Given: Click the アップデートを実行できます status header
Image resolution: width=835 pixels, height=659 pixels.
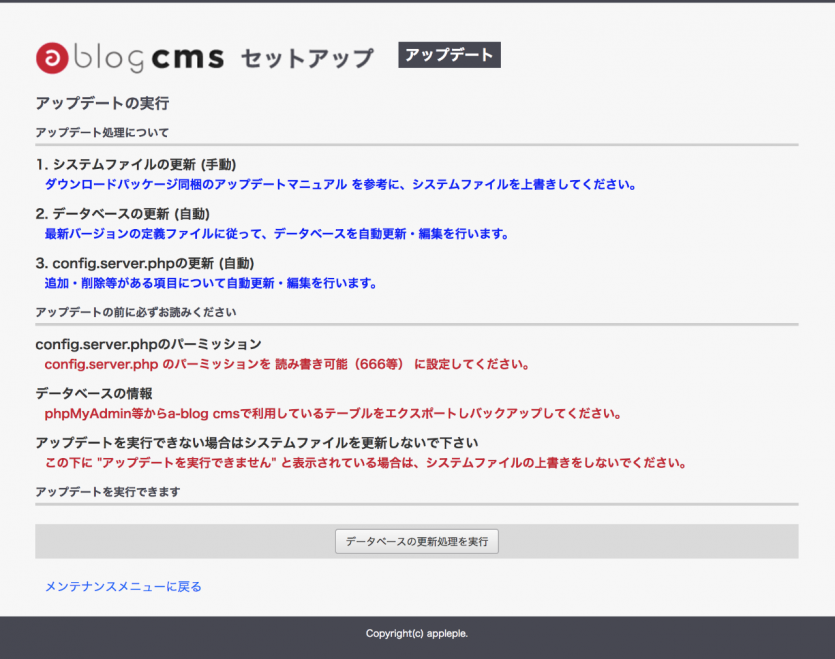Looking at the screenshot, I should pyautogui.click(x=107, y=492).
